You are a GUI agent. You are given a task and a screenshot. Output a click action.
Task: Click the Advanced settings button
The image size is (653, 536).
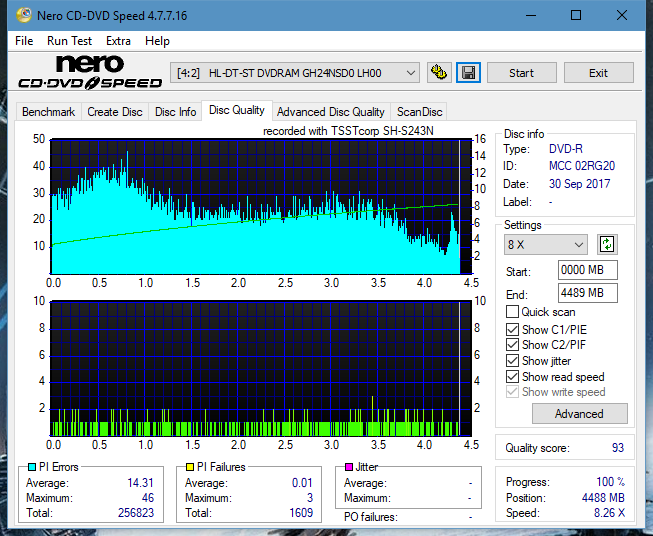click(579, 414)
